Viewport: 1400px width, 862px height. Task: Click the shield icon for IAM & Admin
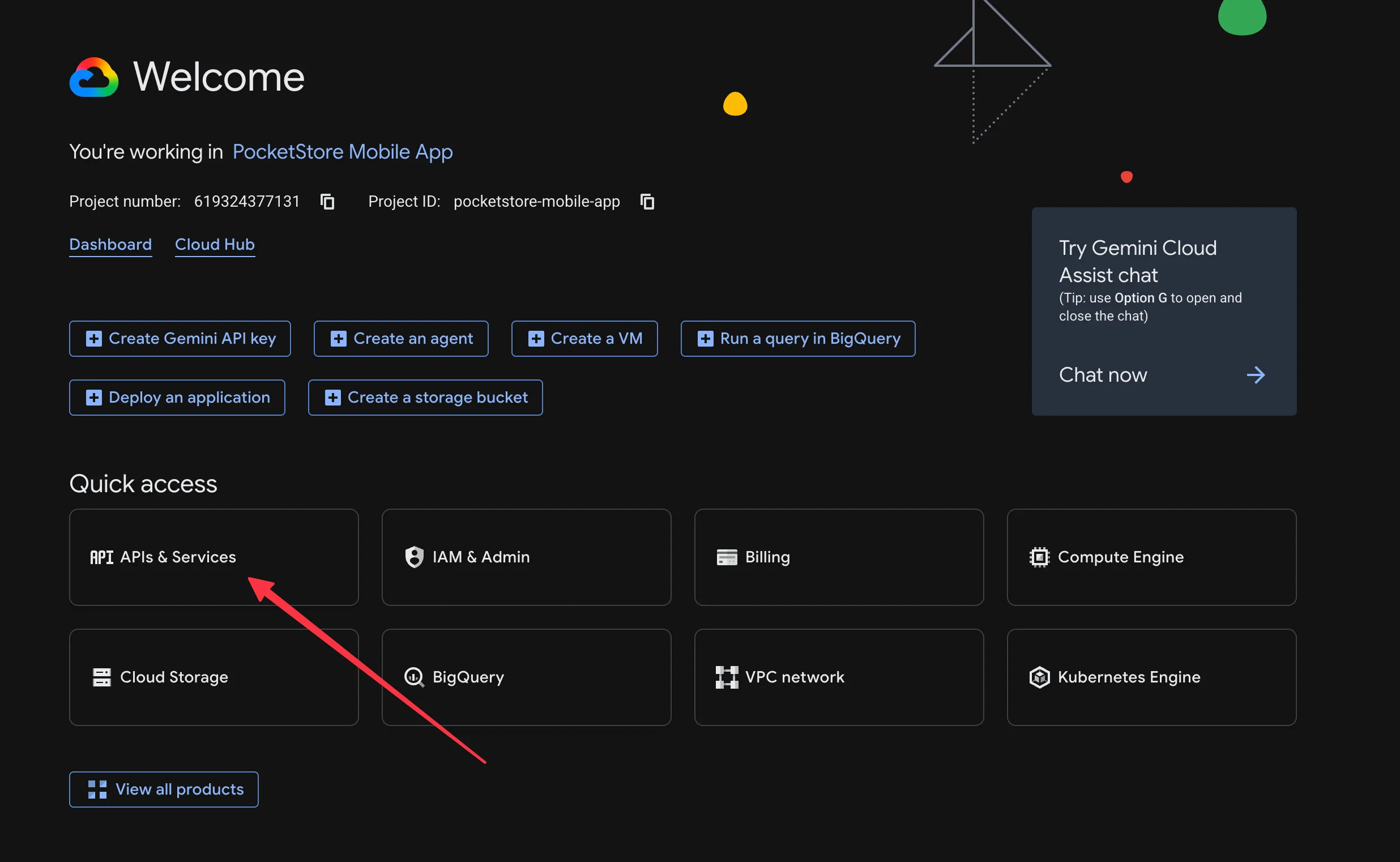[x=414, y=557]
